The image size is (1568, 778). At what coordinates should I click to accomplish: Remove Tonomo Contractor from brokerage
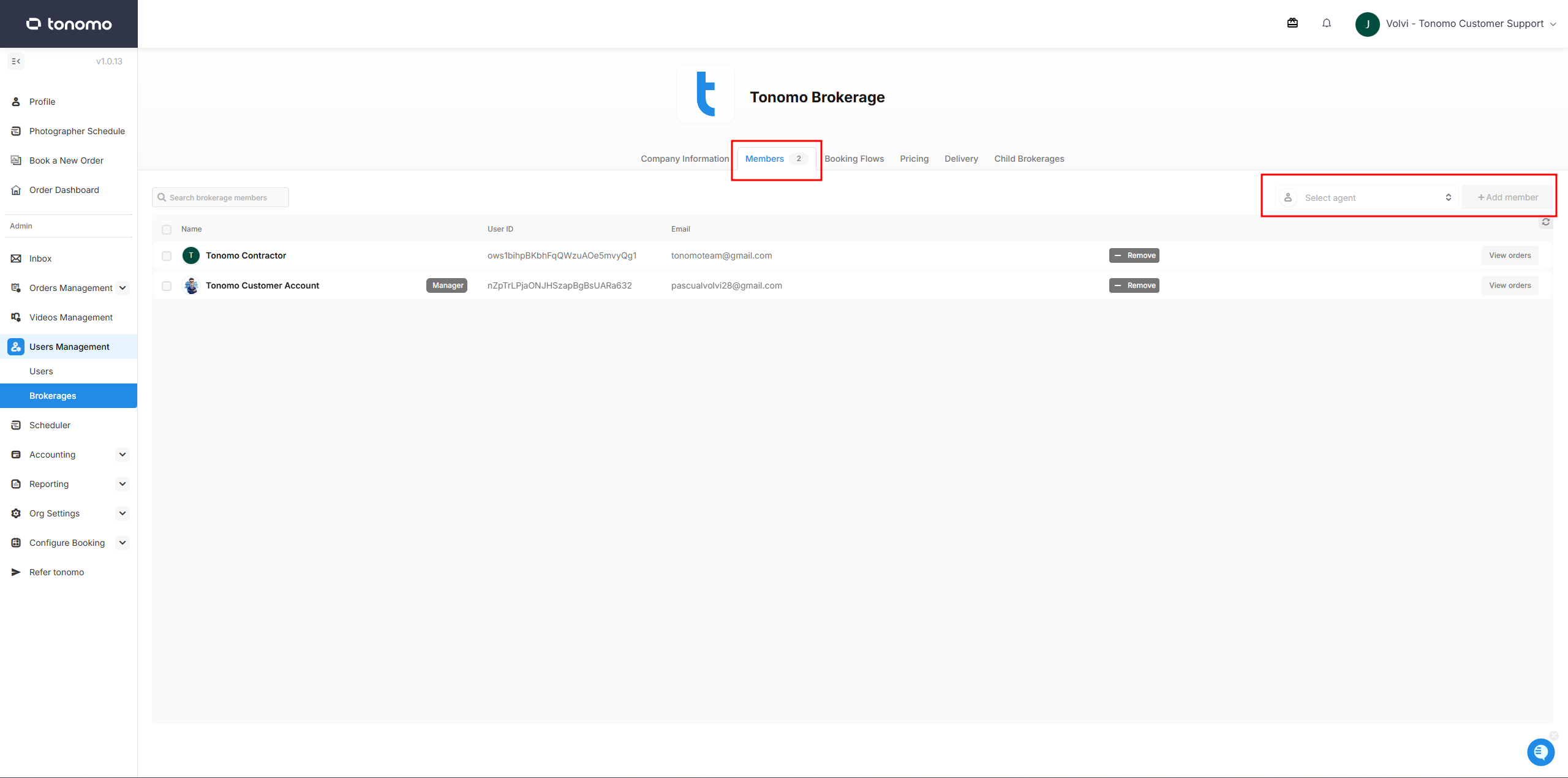(1134, 255)
